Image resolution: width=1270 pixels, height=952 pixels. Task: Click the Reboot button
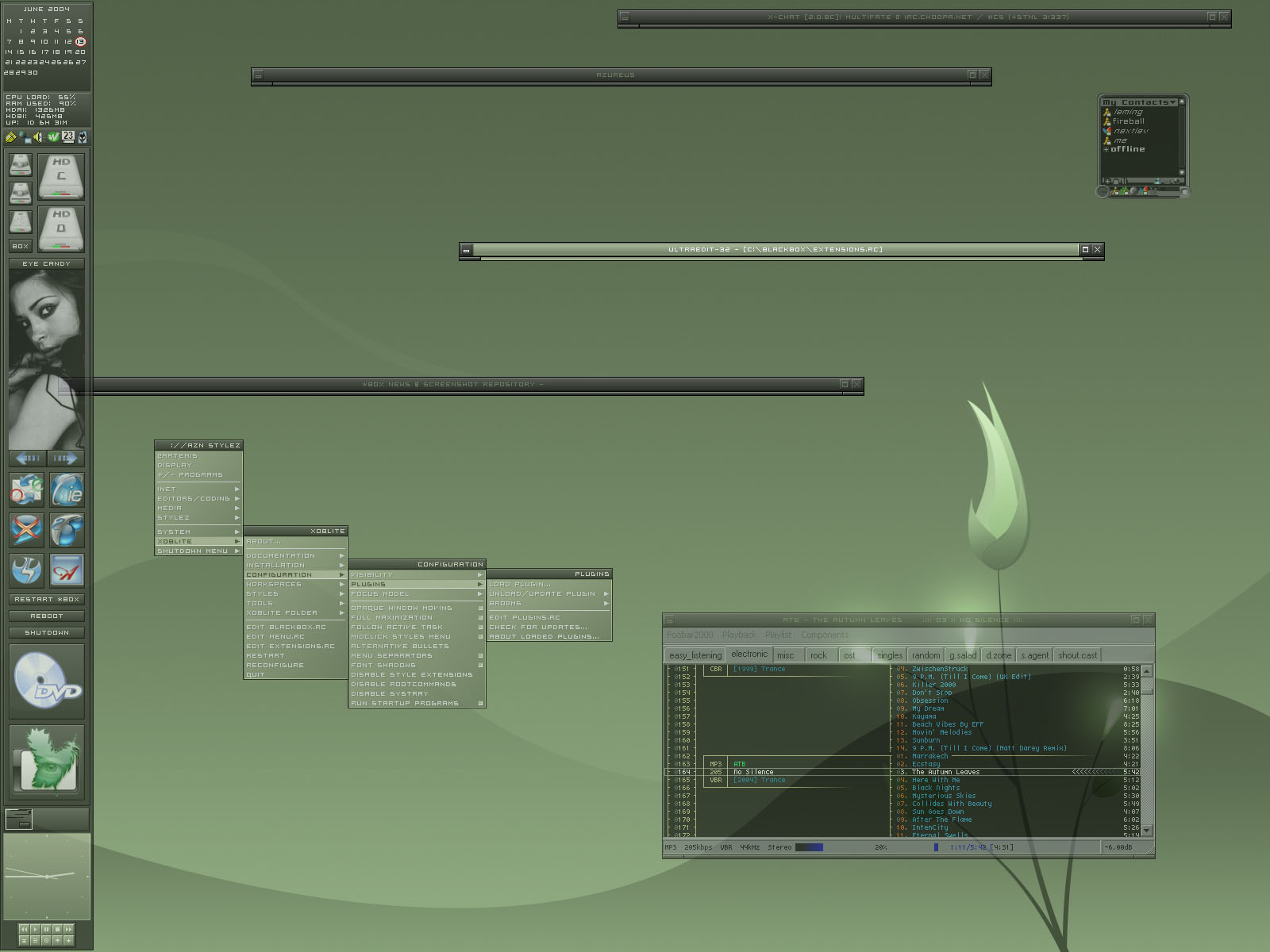(x=47, y=616)
